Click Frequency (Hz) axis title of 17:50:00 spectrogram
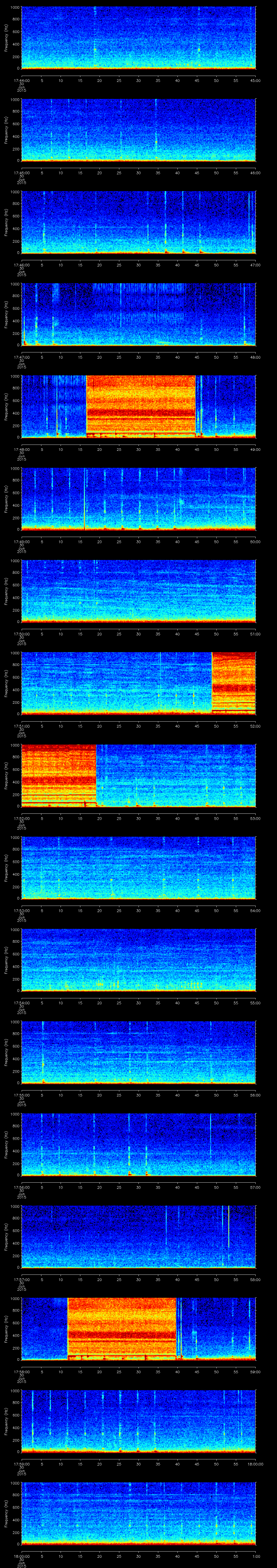Image resolution: width=277 pixels, height=1568 pixels. tap(6, 591)
